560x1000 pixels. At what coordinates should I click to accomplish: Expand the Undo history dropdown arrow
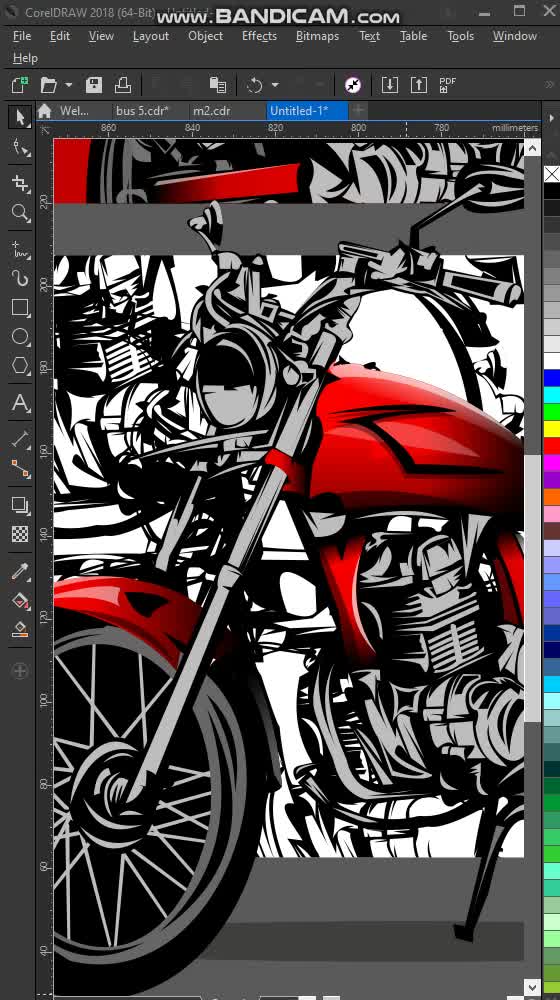[275, 85]
